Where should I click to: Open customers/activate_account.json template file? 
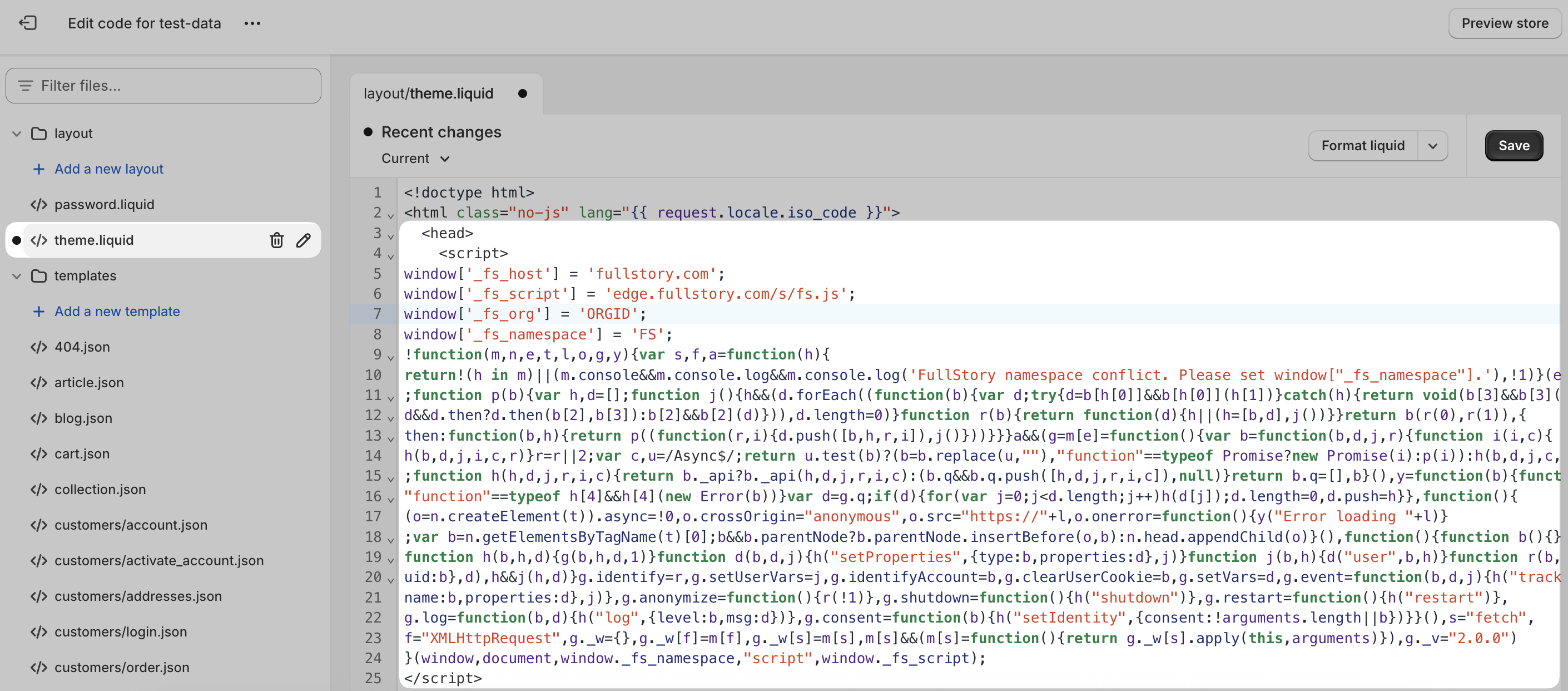pyautogui.click(x=159, y=561)
